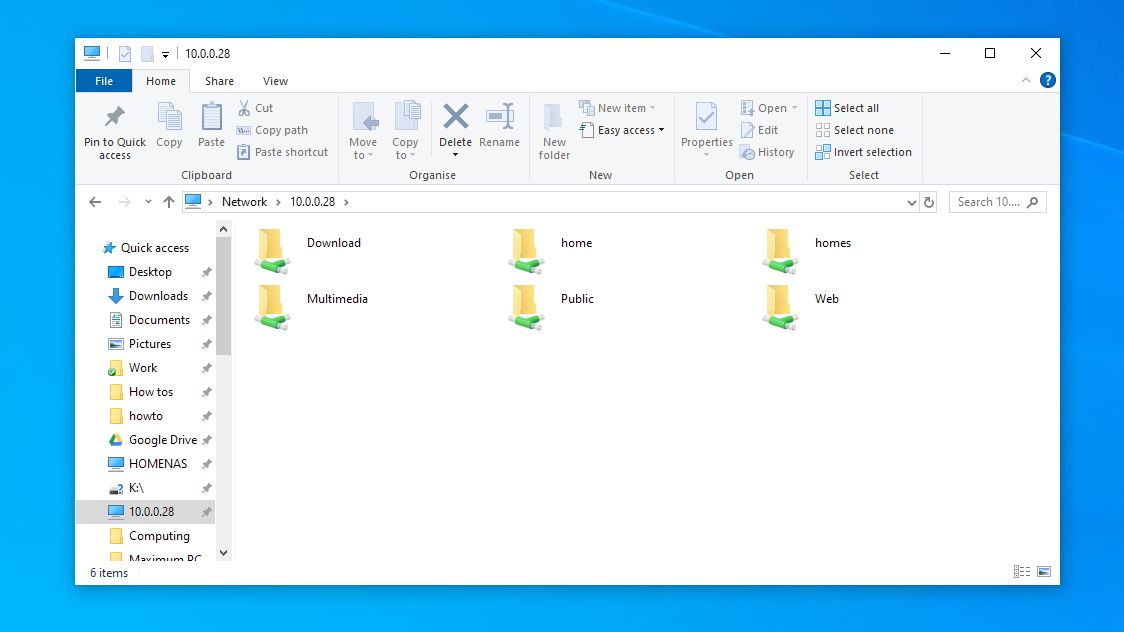Click inside the search box
The height and width of the screenshot is (632, 1124).
click(990, 201)
